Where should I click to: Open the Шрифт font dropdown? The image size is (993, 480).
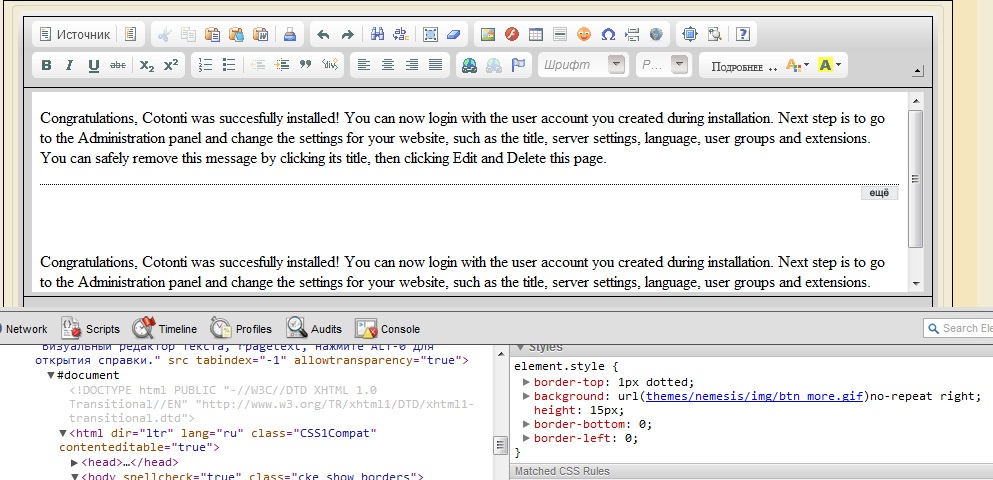click(583, 65)
